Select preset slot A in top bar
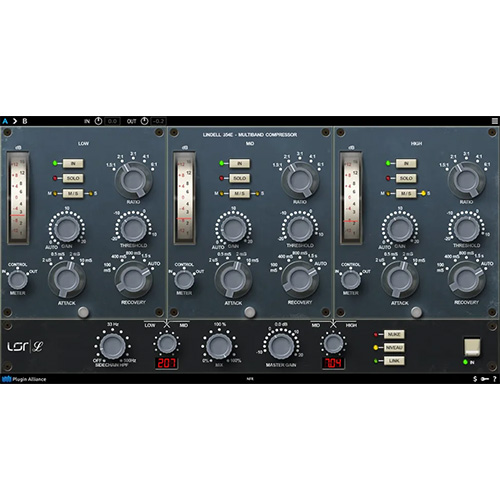Image resolution: width=500 pixels, height=500 pixels. (x=5, y=121)
